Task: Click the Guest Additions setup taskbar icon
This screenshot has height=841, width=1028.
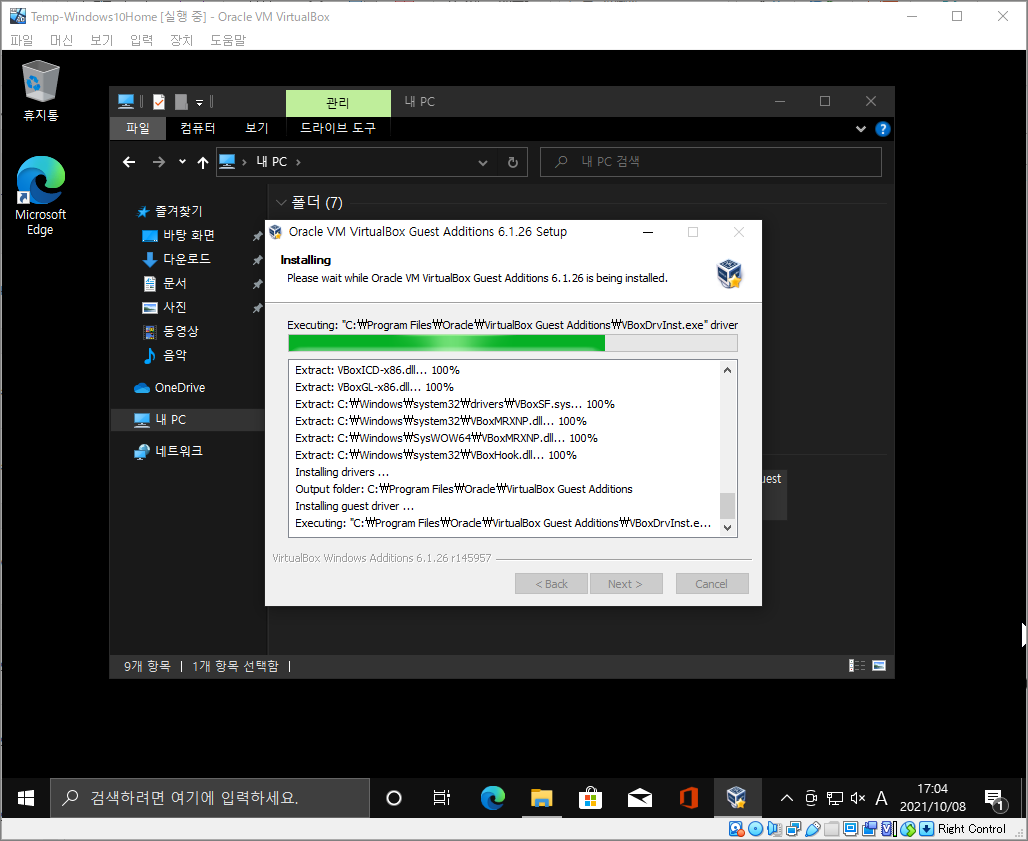Action: point(737,798)
